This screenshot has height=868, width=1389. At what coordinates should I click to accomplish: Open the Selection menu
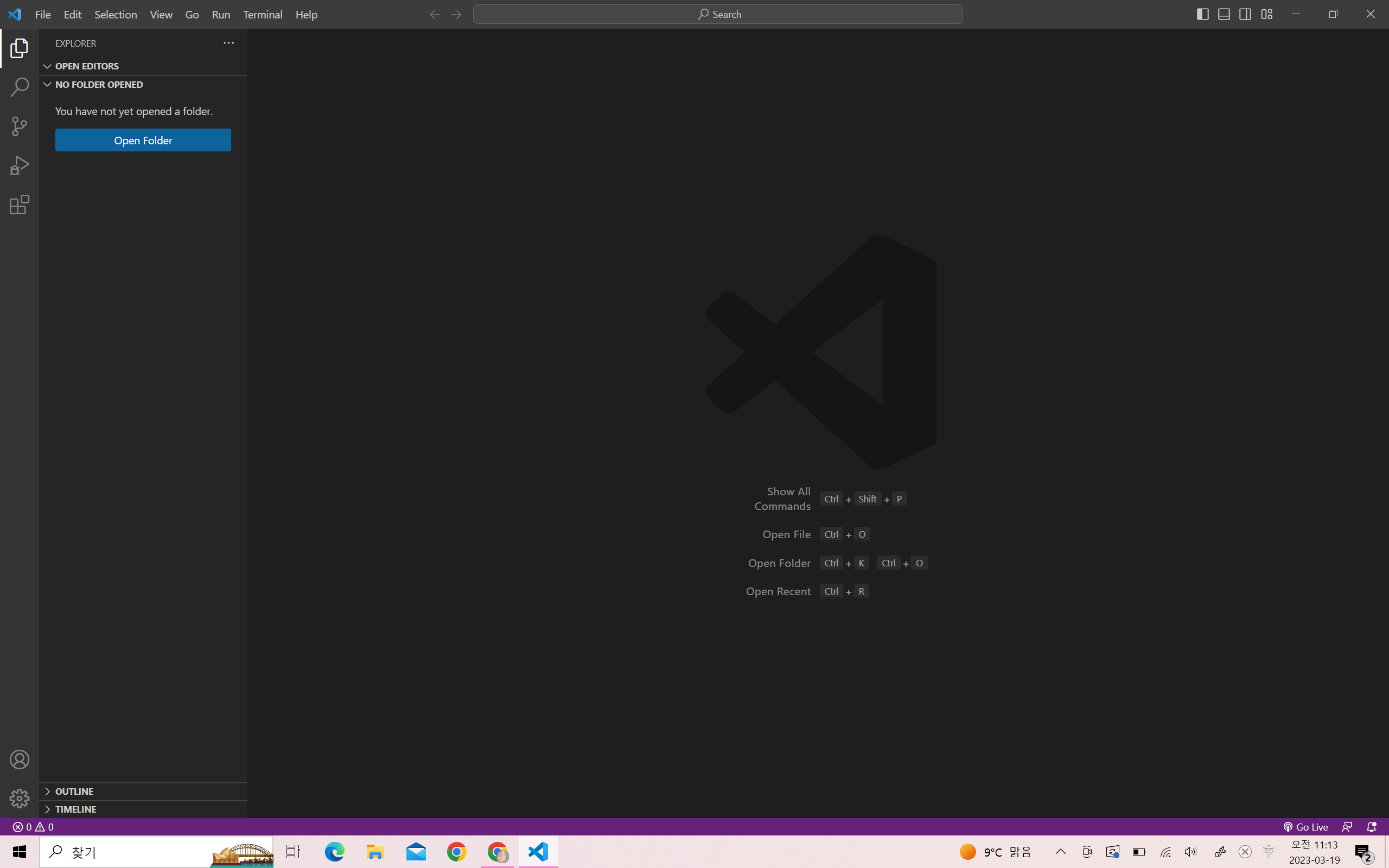[116, 14]
